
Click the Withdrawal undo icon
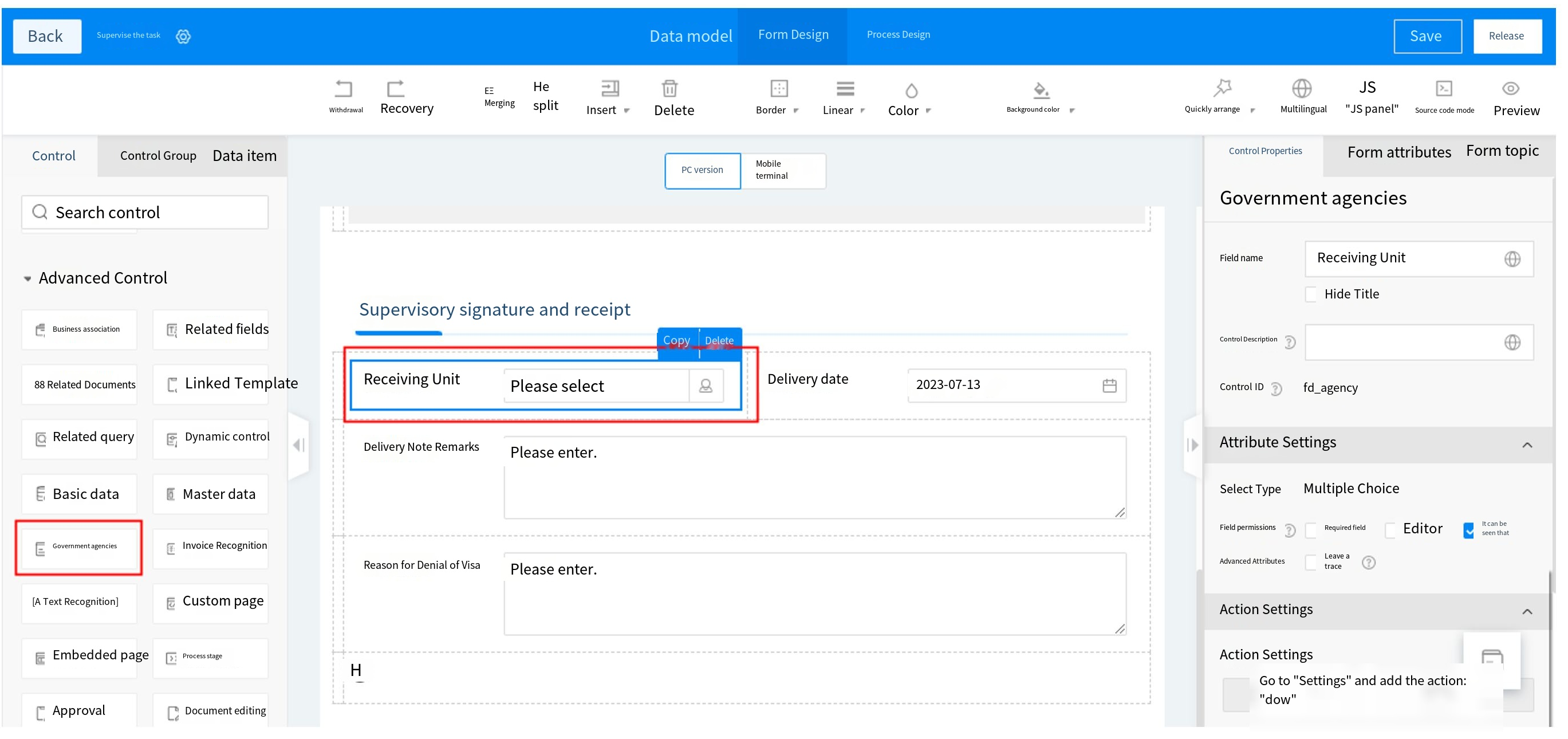coord(343,89)
